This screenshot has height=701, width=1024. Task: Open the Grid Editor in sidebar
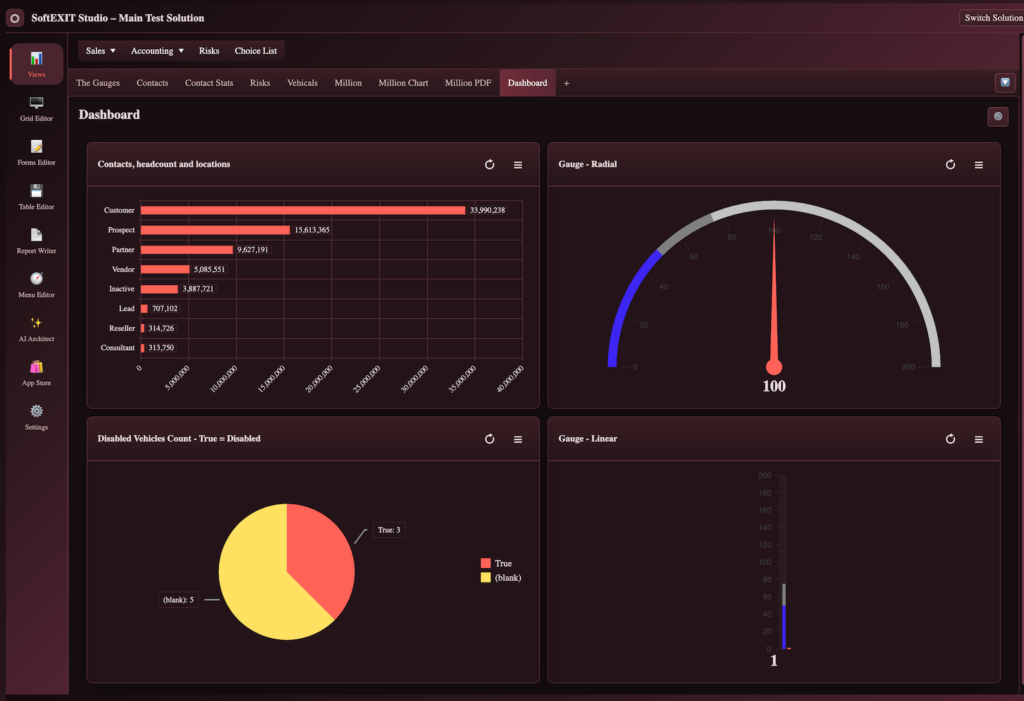[36, 108]
